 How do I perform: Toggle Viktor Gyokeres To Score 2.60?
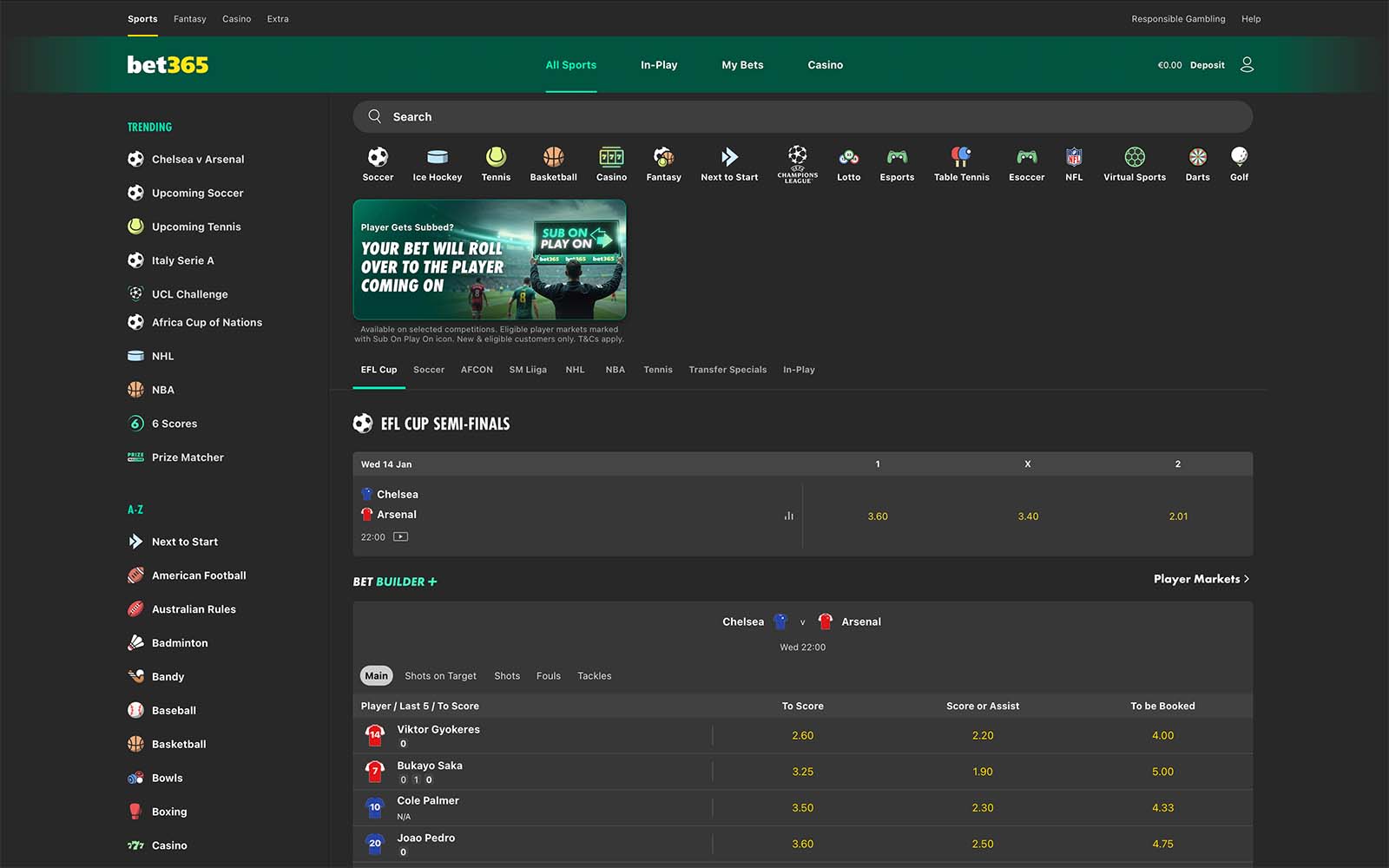point(802,736)
